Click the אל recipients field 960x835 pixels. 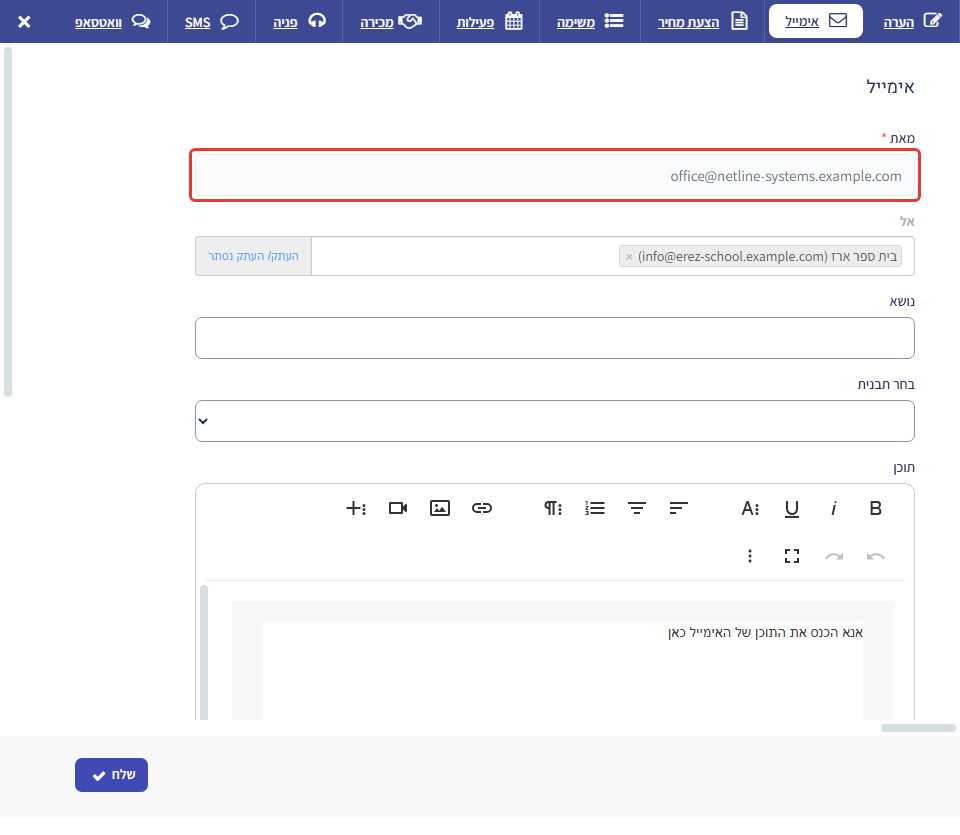613,256
